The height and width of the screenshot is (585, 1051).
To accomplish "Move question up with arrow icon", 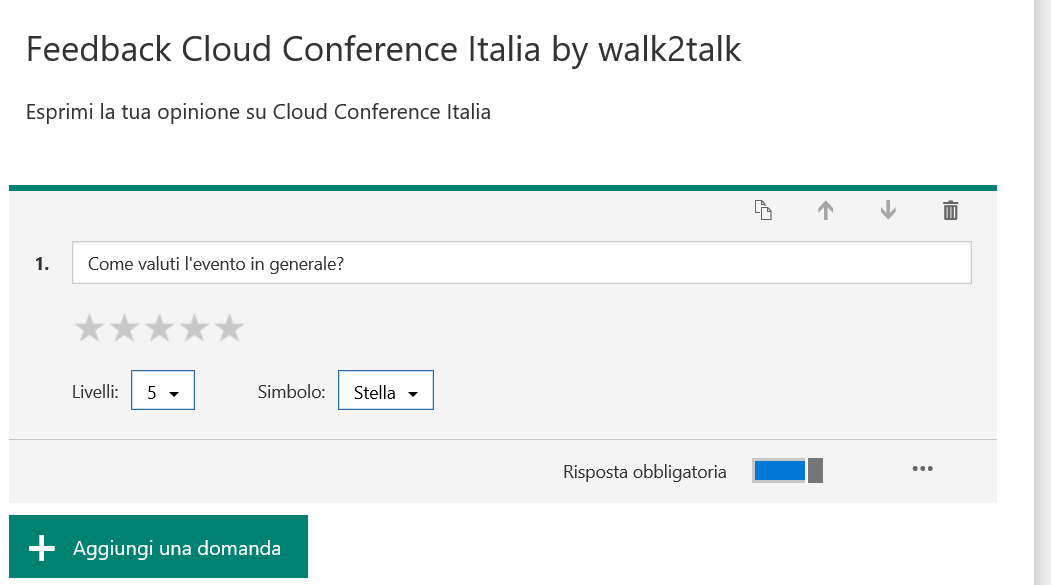I will coord(825,211).
